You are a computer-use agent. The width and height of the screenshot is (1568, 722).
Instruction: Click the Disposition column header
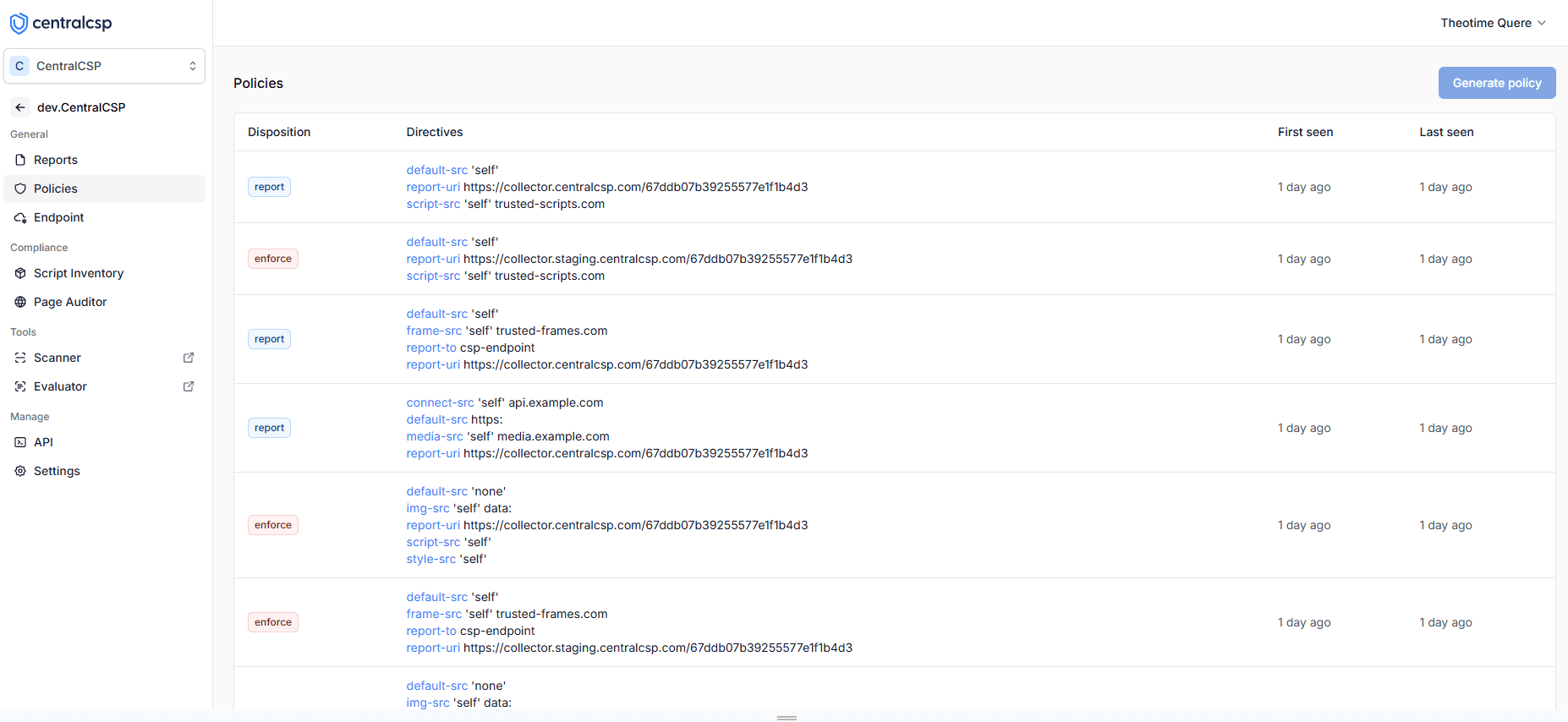[x=279, y=132]
